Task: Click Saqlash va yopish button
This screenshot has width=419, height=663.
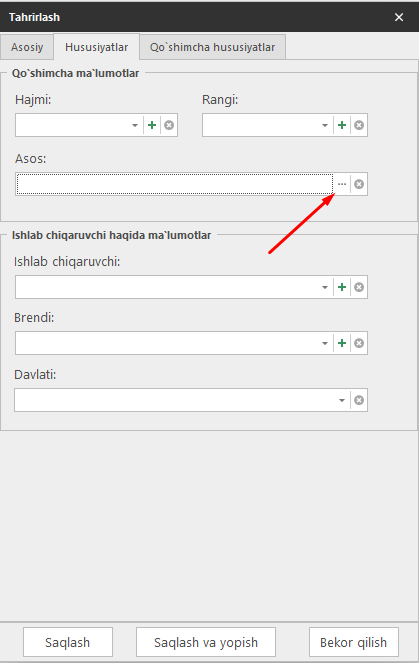Action: coord(206,642)
